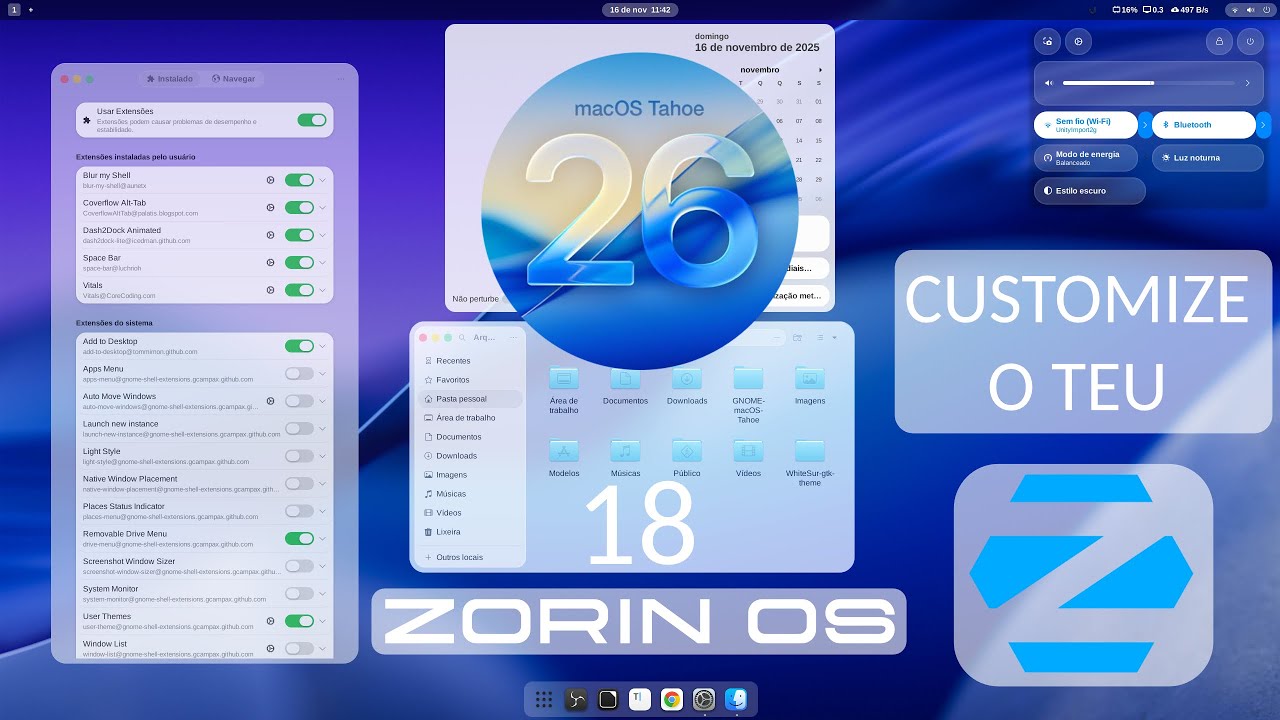
Task: Disable the Removable Drive Menu switch
Action: (x=299, y=538)
